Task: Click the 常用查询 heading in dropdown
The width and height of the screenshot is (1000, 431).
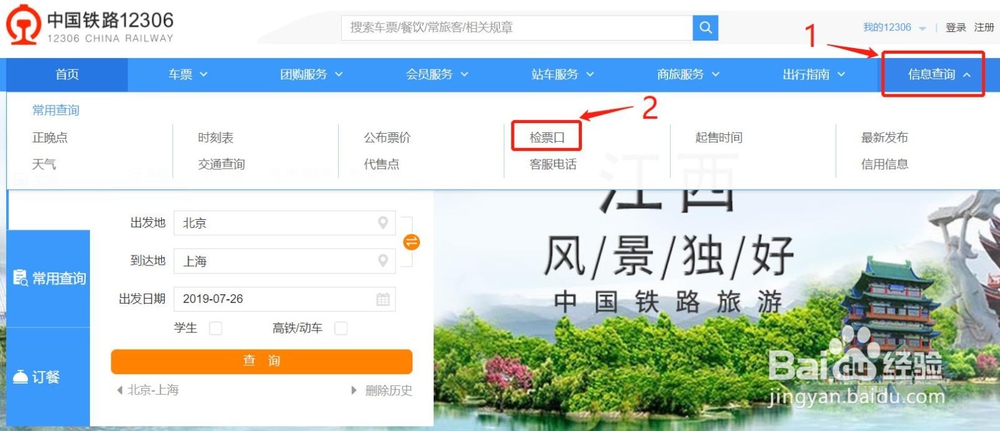Action: tap(55, 110)
